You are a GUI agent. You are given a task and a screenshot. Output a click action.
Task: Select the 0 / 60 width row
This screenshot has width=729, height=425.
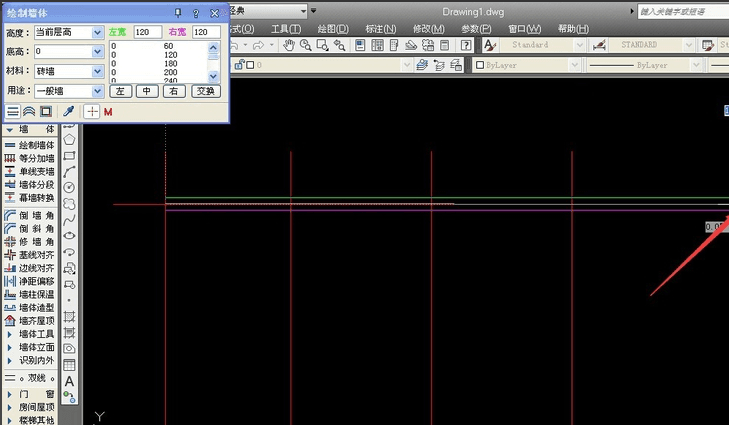coord(158,46)
